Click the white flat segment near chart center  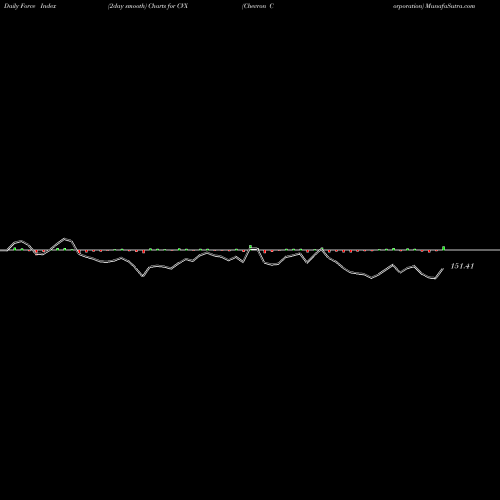click(254, 249)
